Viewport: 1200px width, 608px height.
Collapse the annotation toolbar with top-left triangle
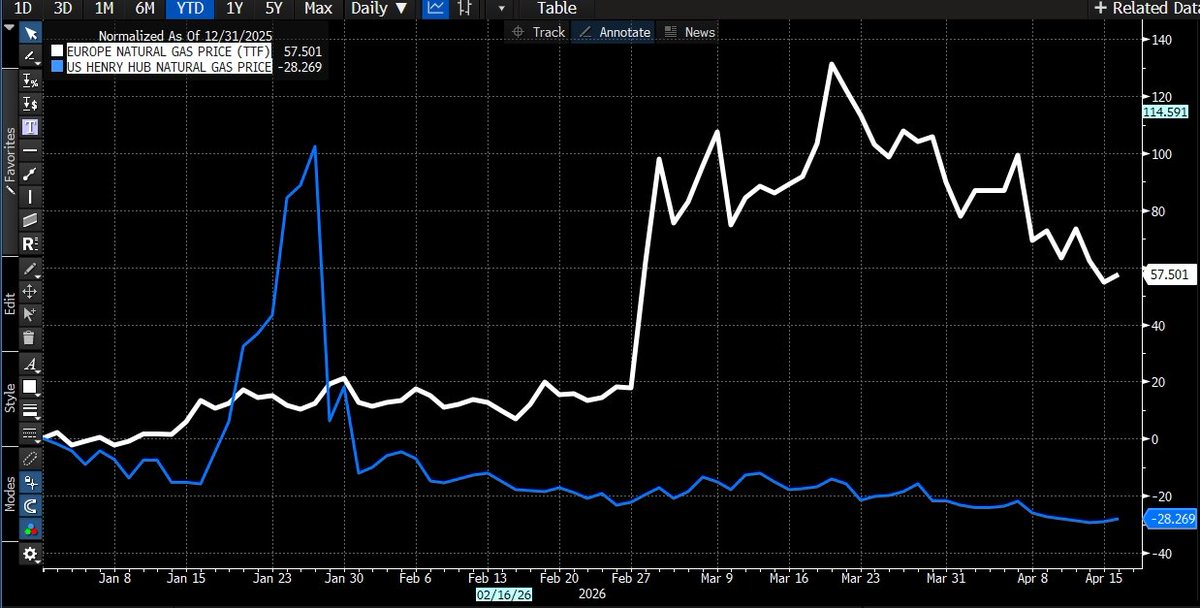pyautogui.click(x=9, y=29)
